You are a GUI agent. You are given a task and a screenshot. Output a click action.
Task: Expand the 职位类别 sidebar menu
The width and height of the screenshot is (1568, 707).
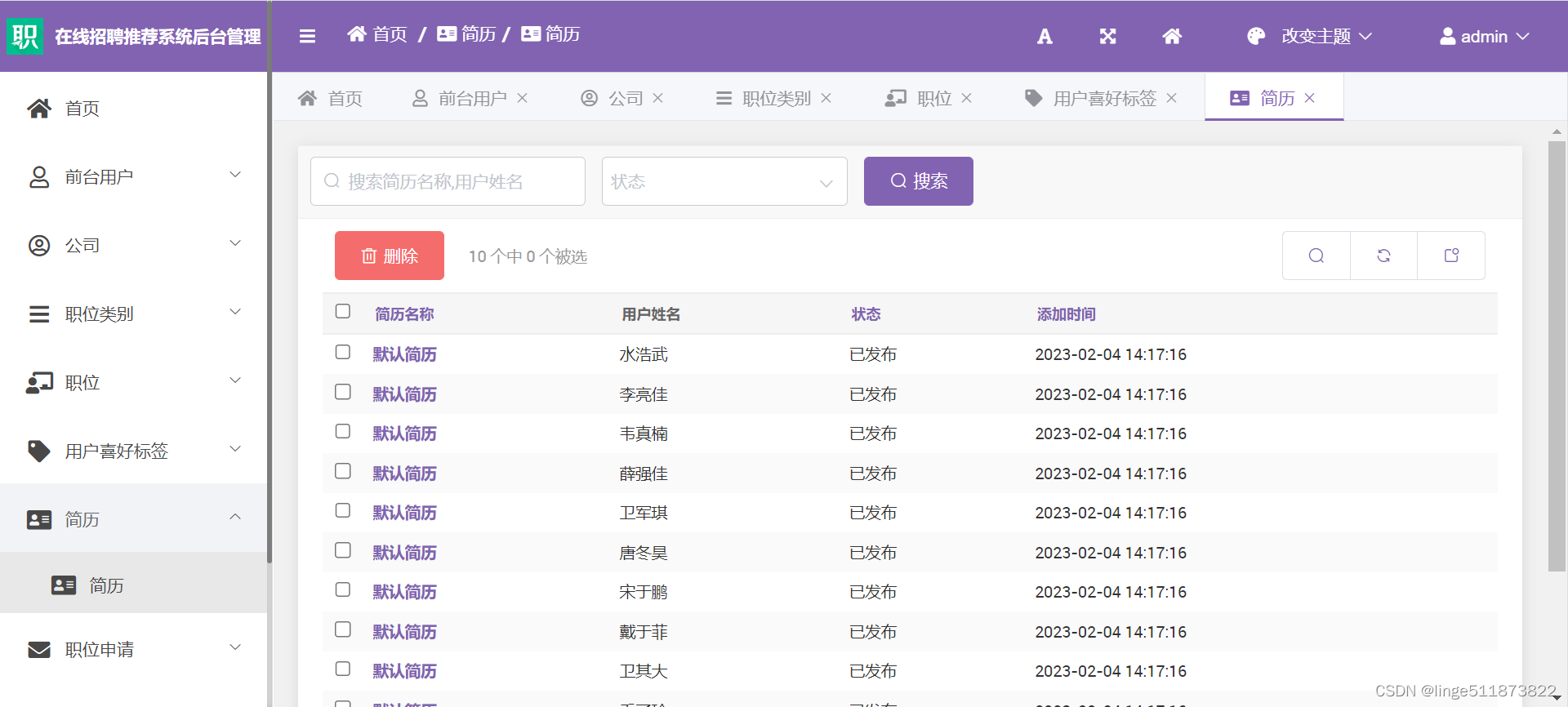235,312
